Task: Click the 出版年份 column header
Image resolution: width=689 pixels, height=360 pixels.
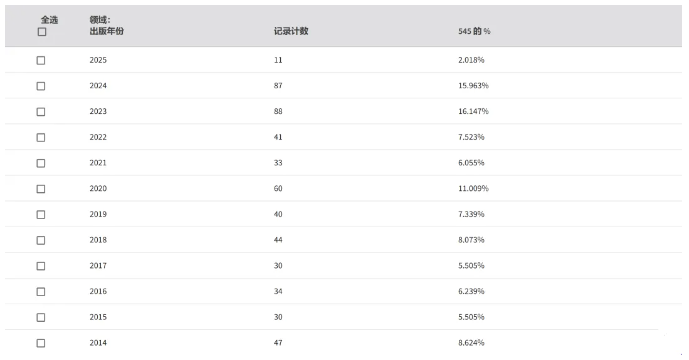Action: [107, 31]
